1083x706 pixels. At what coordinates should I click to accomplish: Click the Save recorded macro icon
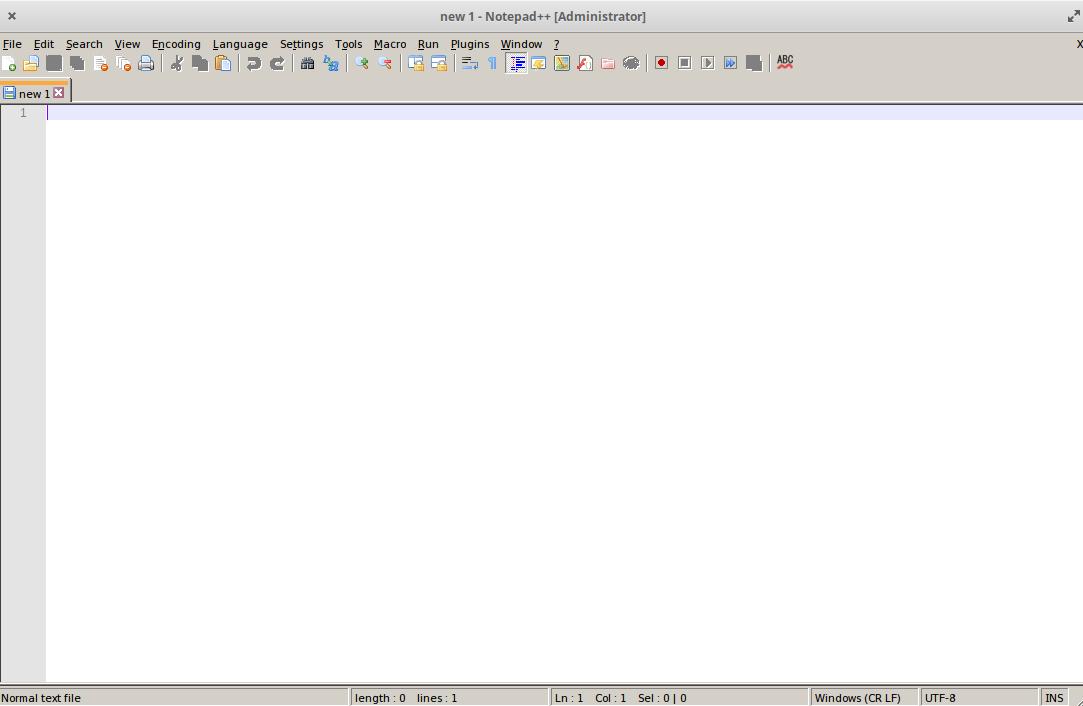click(754, 64)
